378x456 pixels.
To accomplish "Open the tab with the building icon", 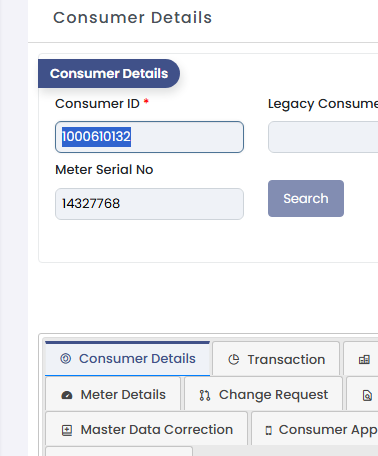I will coord(361,358).
